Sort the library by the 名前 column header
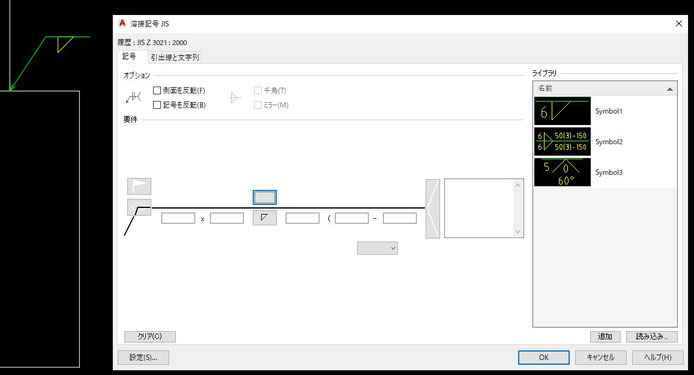The height and width of the screenshot is (375, 694). (605, 89)
